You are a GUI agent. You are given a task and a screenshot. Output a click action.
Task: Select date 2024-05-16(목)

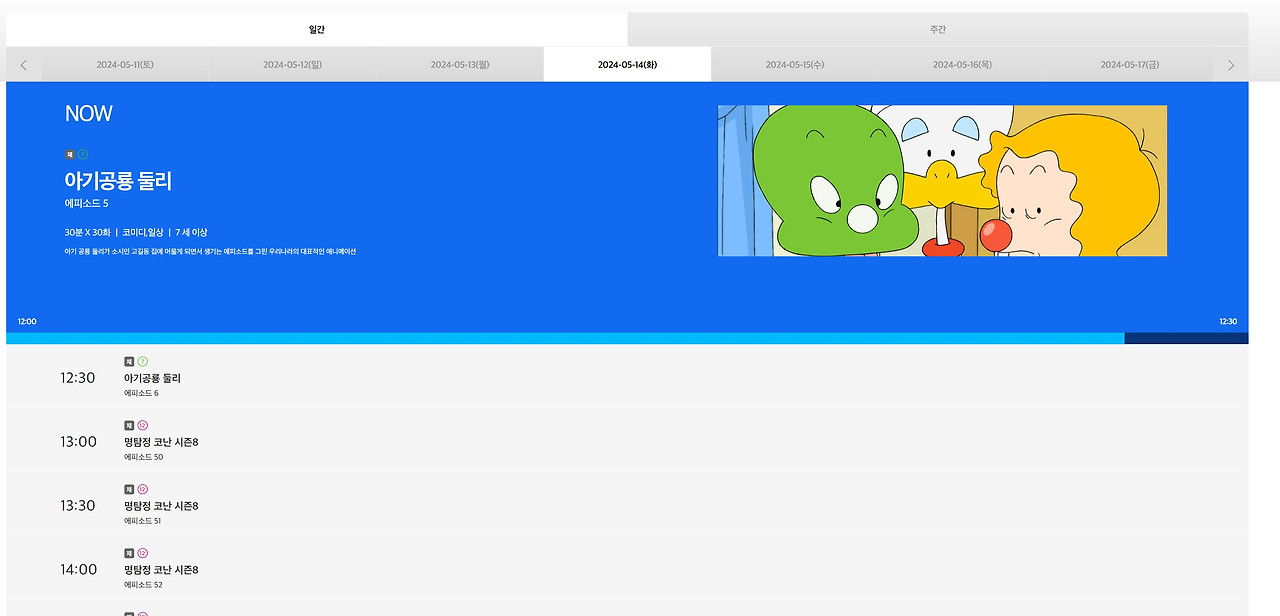tap(962, 65)
